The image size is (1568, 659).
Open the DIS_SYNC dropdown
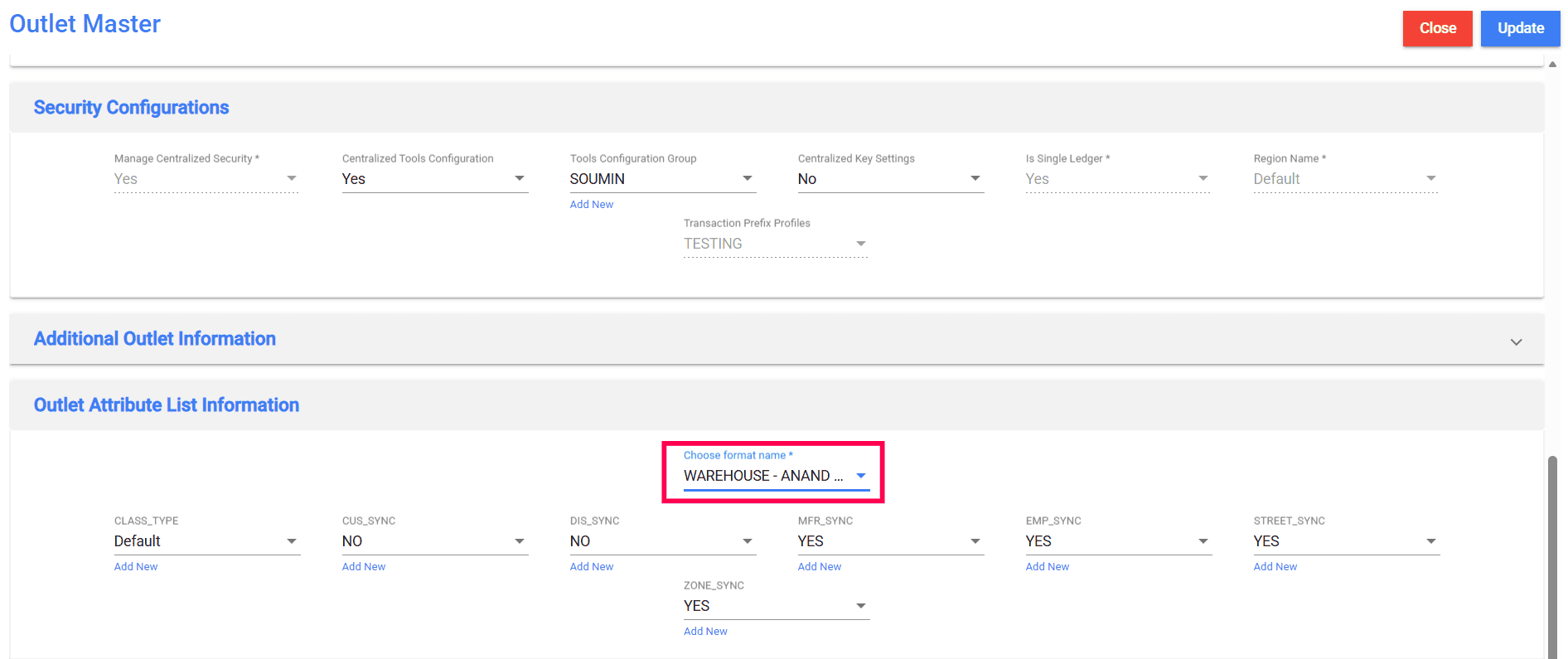coord(662,541)
